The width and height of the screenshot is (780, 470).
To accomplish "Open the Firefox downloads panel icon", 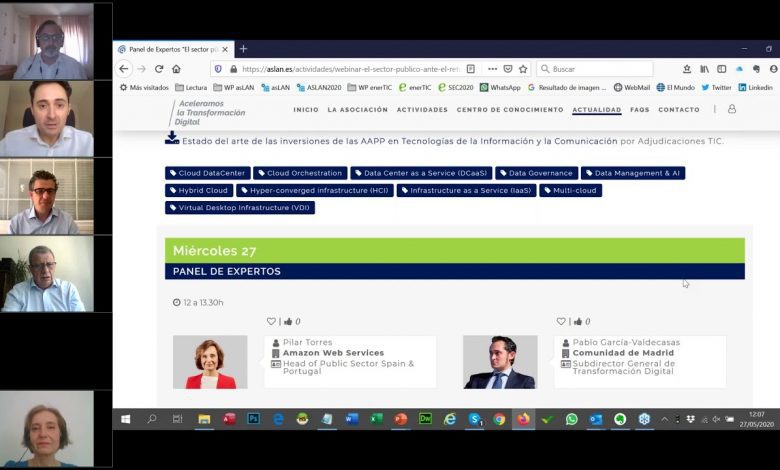I will (687, 69).
